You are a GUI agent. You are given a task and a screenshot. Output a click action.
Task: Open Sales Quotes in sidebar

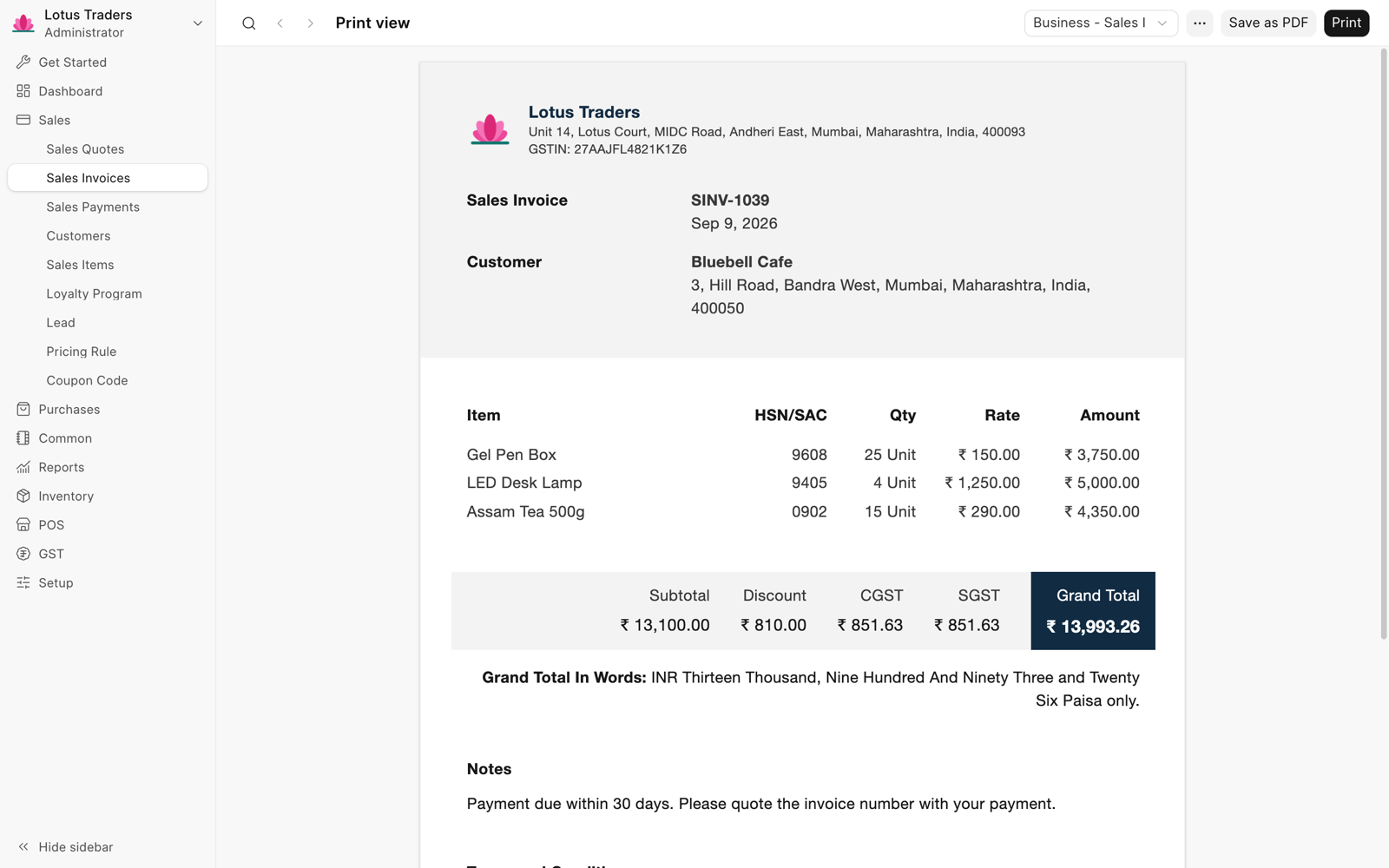(108, 149)
